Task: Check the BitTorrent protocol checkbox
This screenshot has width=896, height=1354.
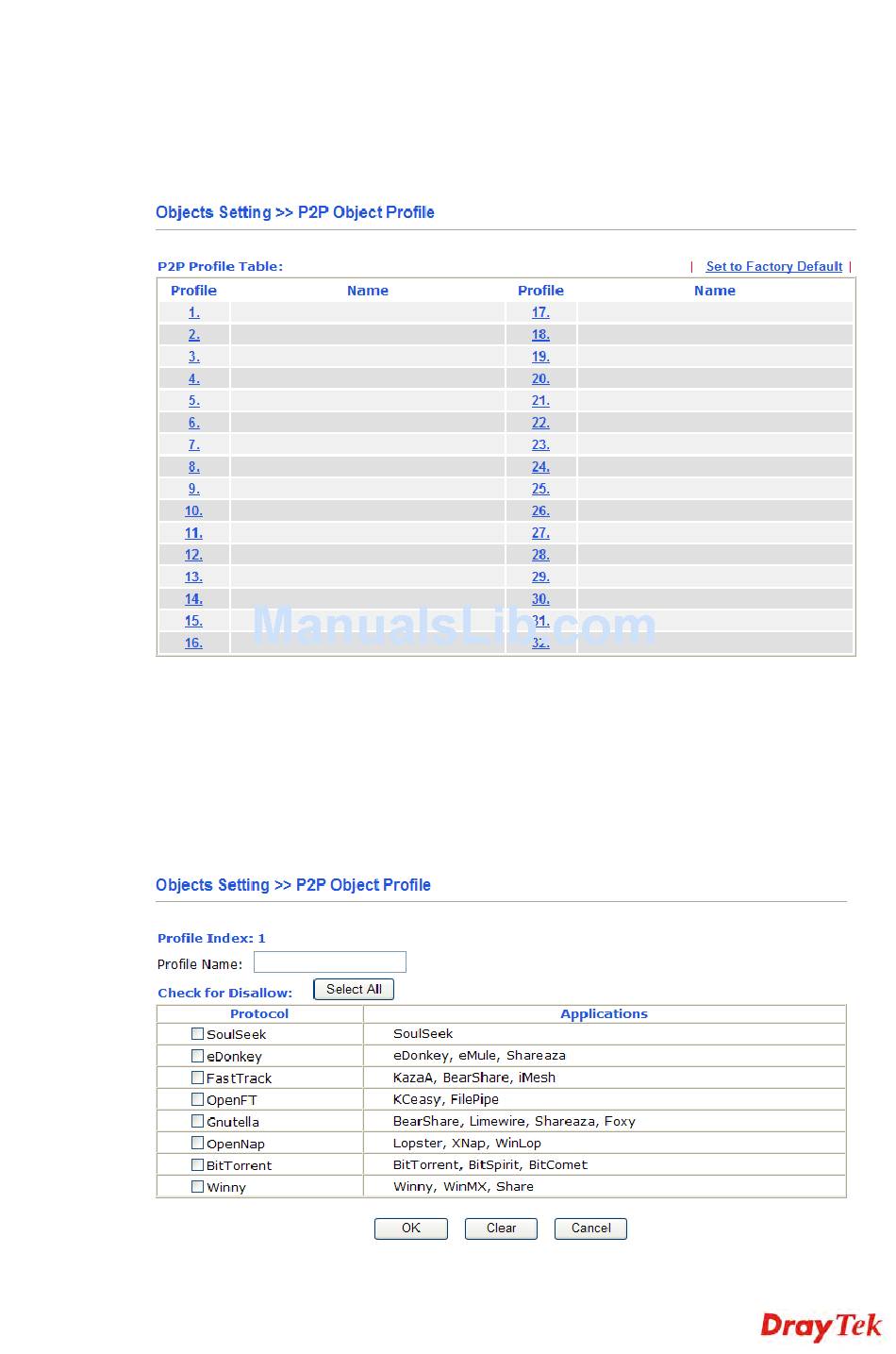Action: [198, 1164]
